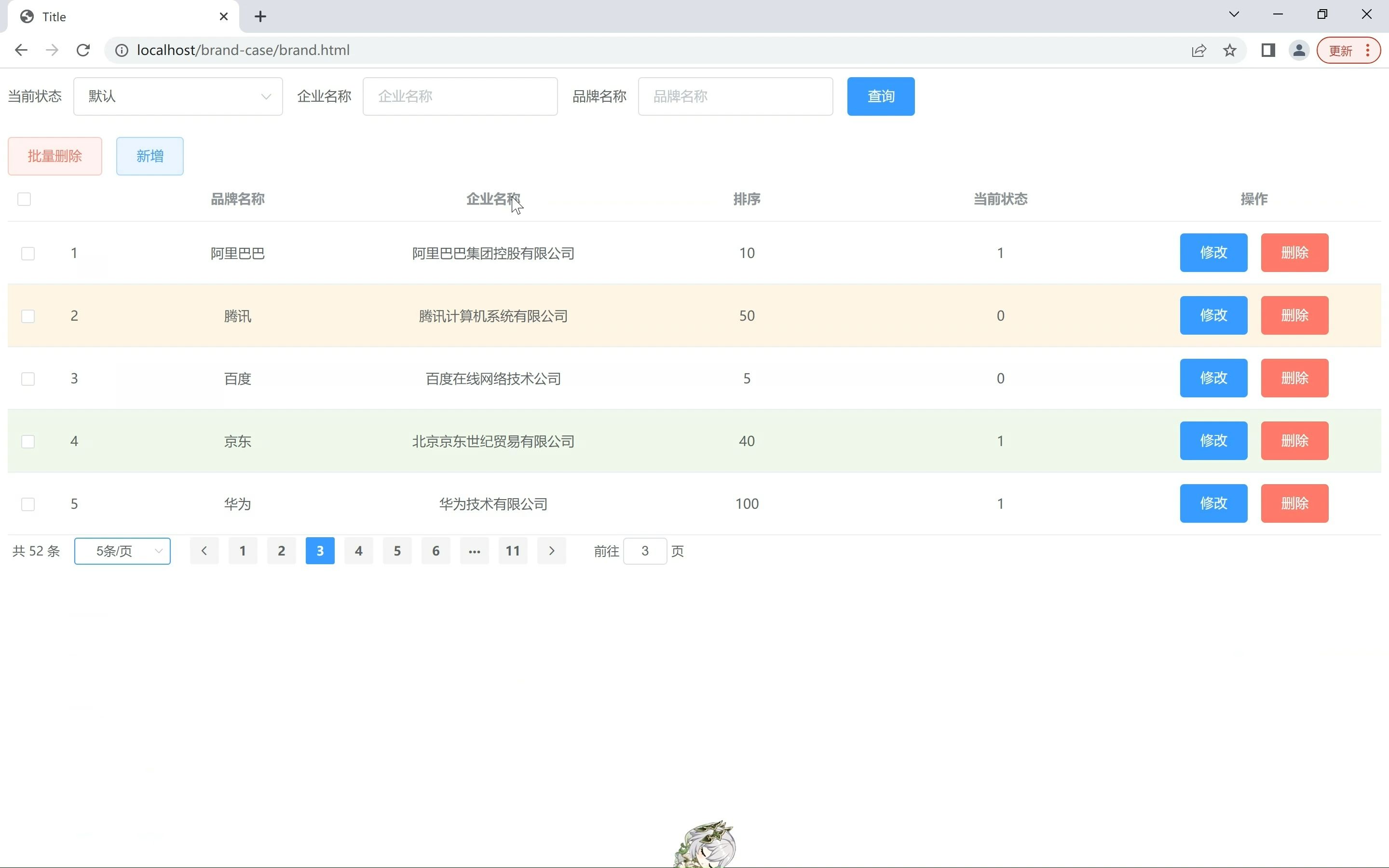The width and height of the screenshot is (1389, 868).
Task: Check the row for 阿里巴巴
Action: coord(28,253)
